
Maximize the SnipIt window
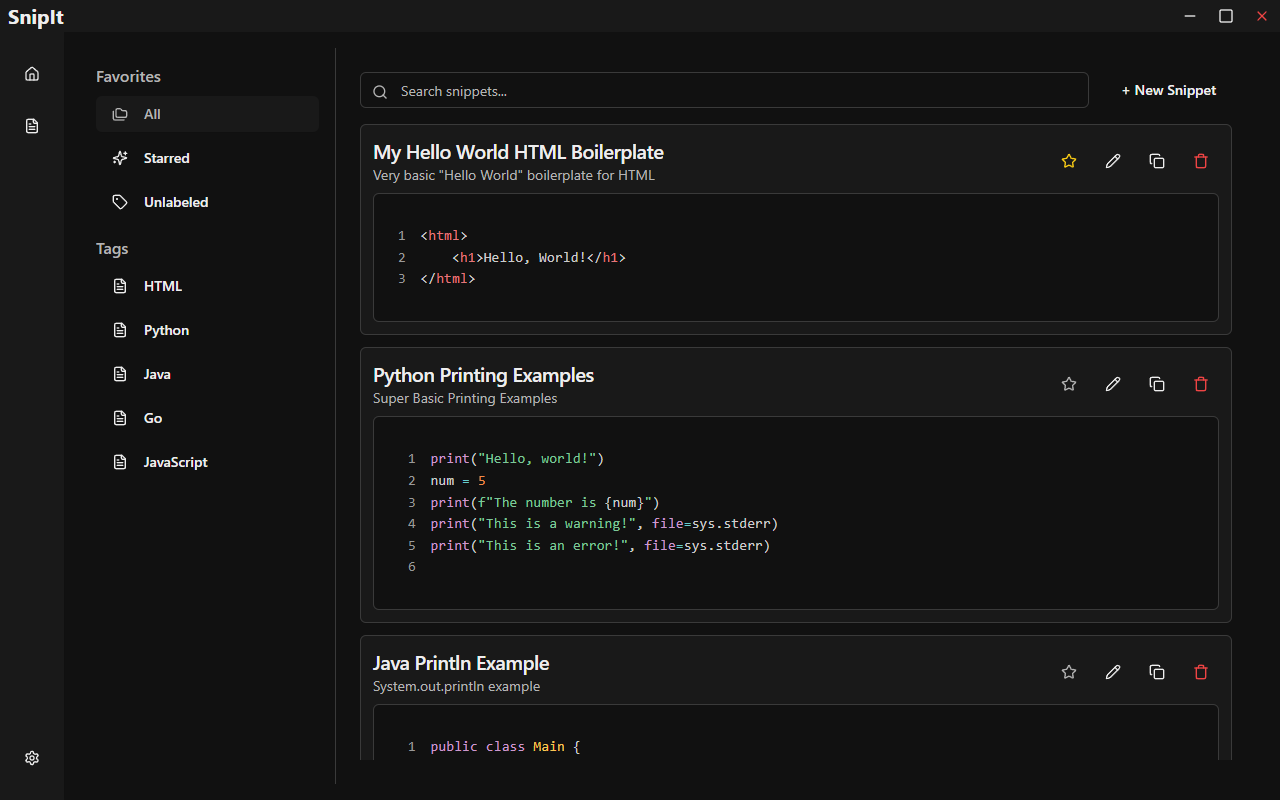click(x=1226, y=16)
